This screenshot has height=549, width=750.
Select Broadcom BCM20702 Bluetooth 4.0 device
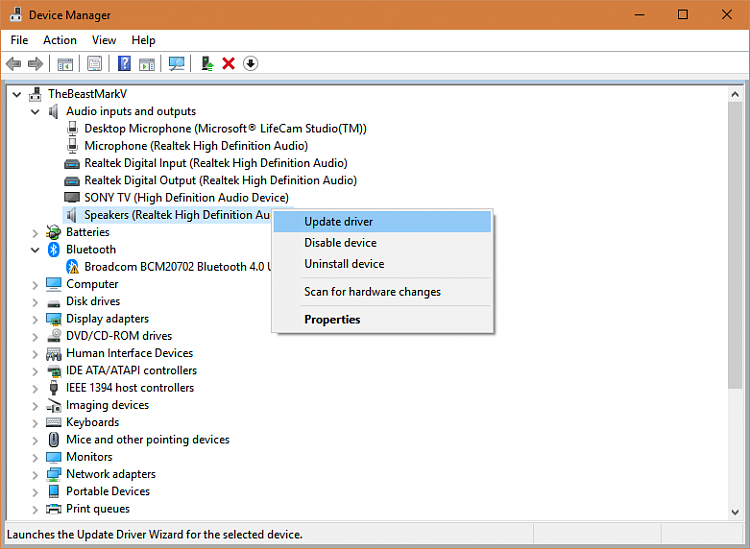pos(177,267)
